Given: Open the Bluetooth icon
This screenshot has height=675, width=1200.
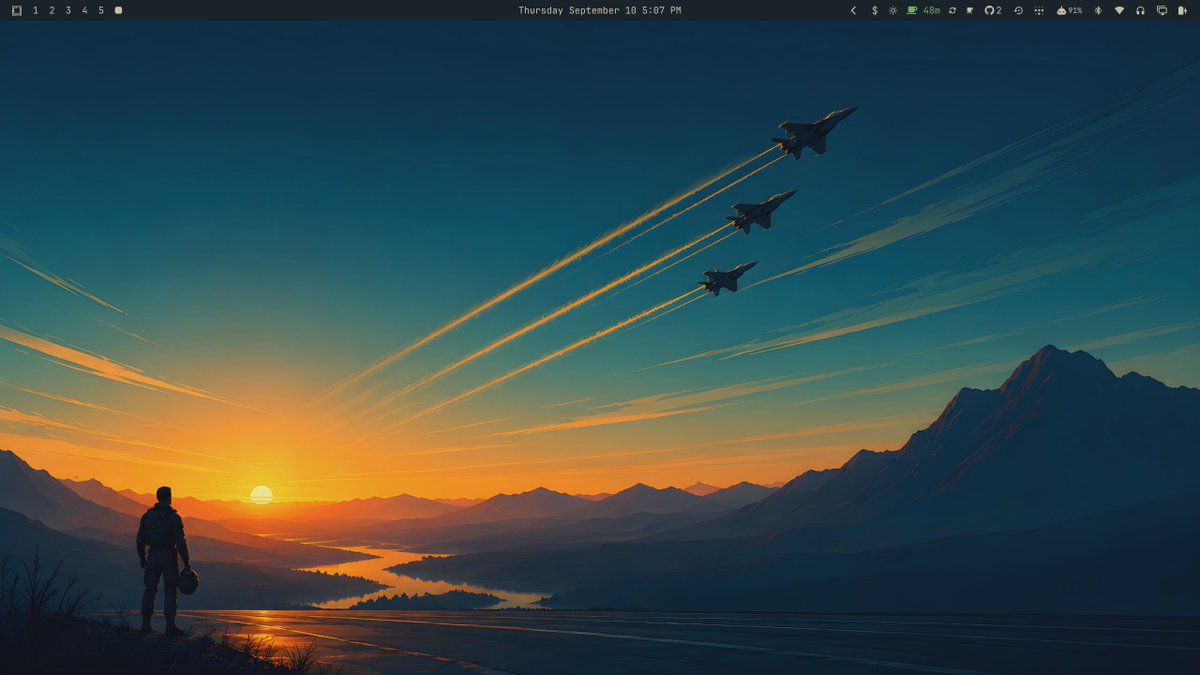Looking at the screenshot, I should [1097, 10].
